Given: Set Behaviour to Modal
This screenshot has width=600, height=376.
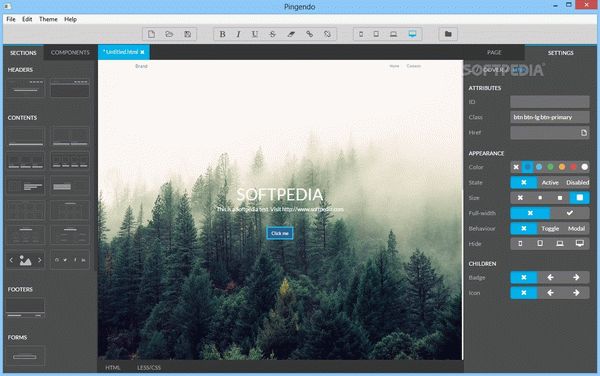Looking at the screenshot, I should [576, 228].
